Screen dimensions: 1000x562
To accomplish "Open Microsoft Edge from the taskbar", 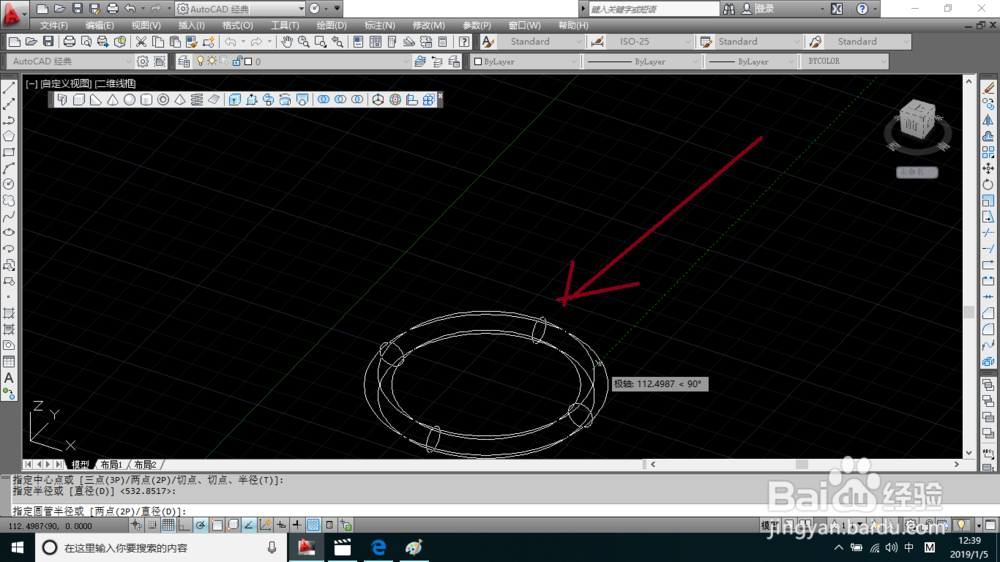I will tap(378, 547).
